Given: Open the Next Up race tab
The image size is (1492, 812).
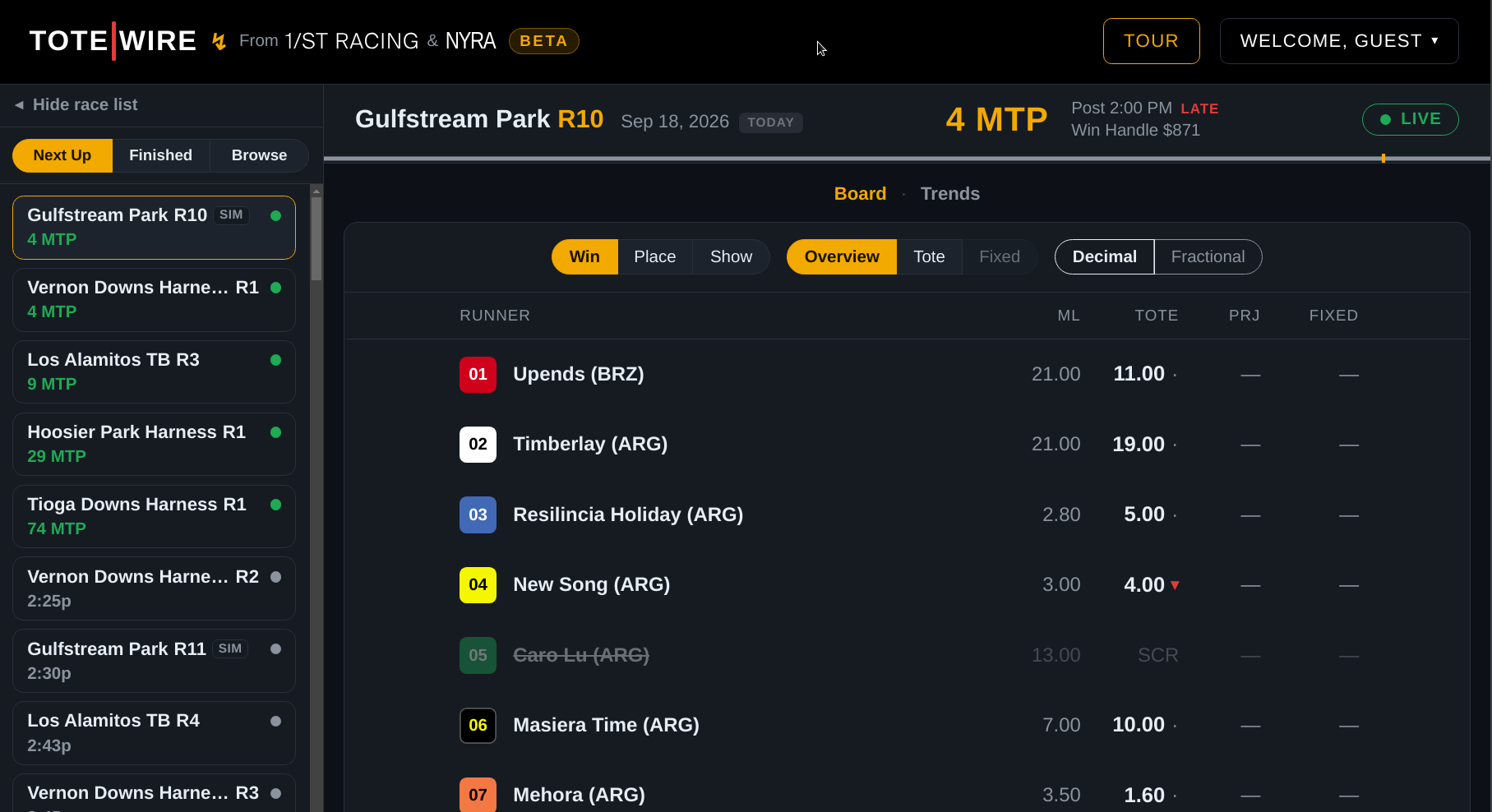Looking at the screenshot, I should click(62, 155).
